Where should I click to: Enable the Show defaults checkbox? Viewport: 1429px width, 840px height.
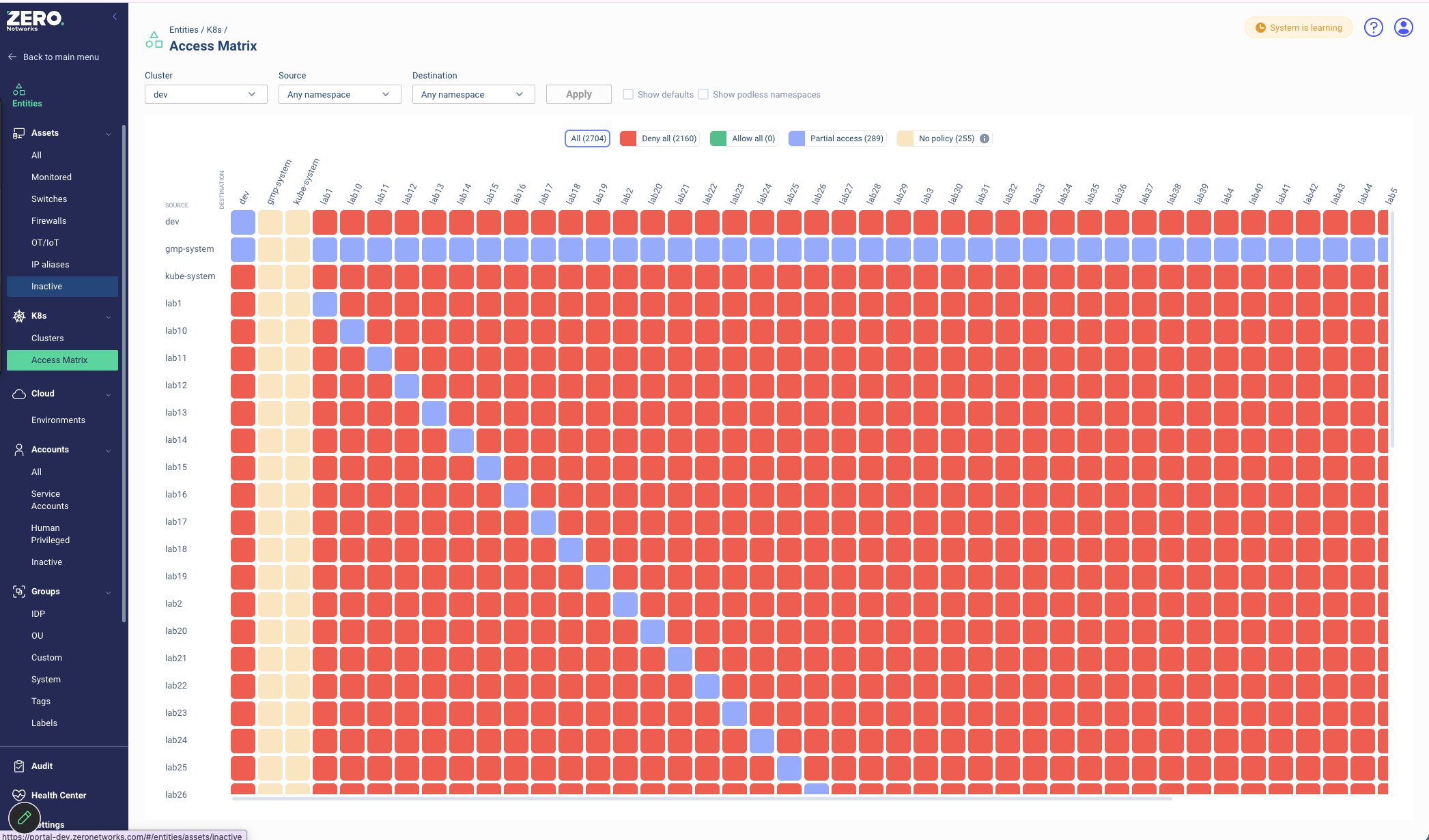click(628, 94)
